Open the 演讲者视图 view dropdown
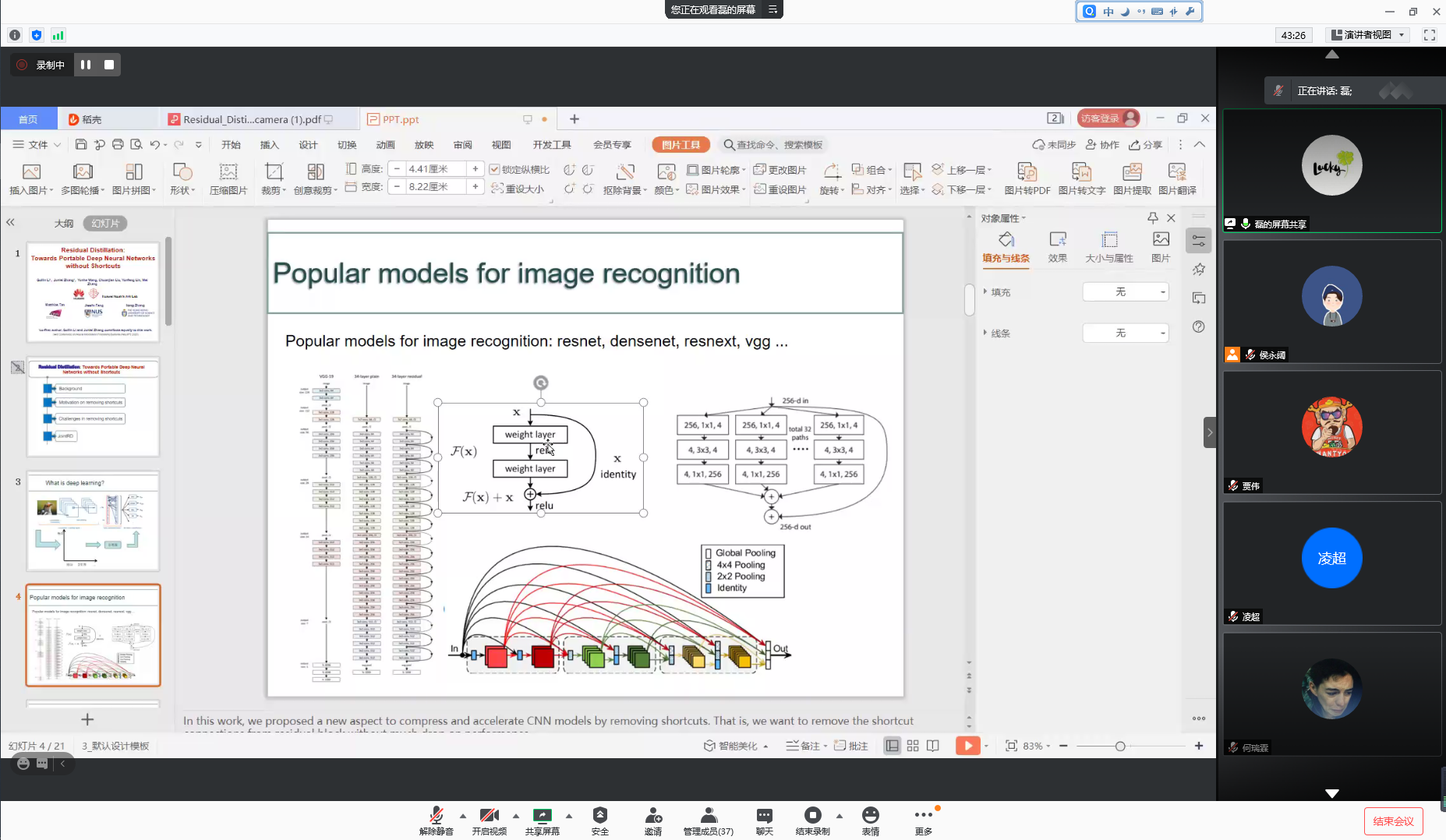 click(x=1368, y=35)
